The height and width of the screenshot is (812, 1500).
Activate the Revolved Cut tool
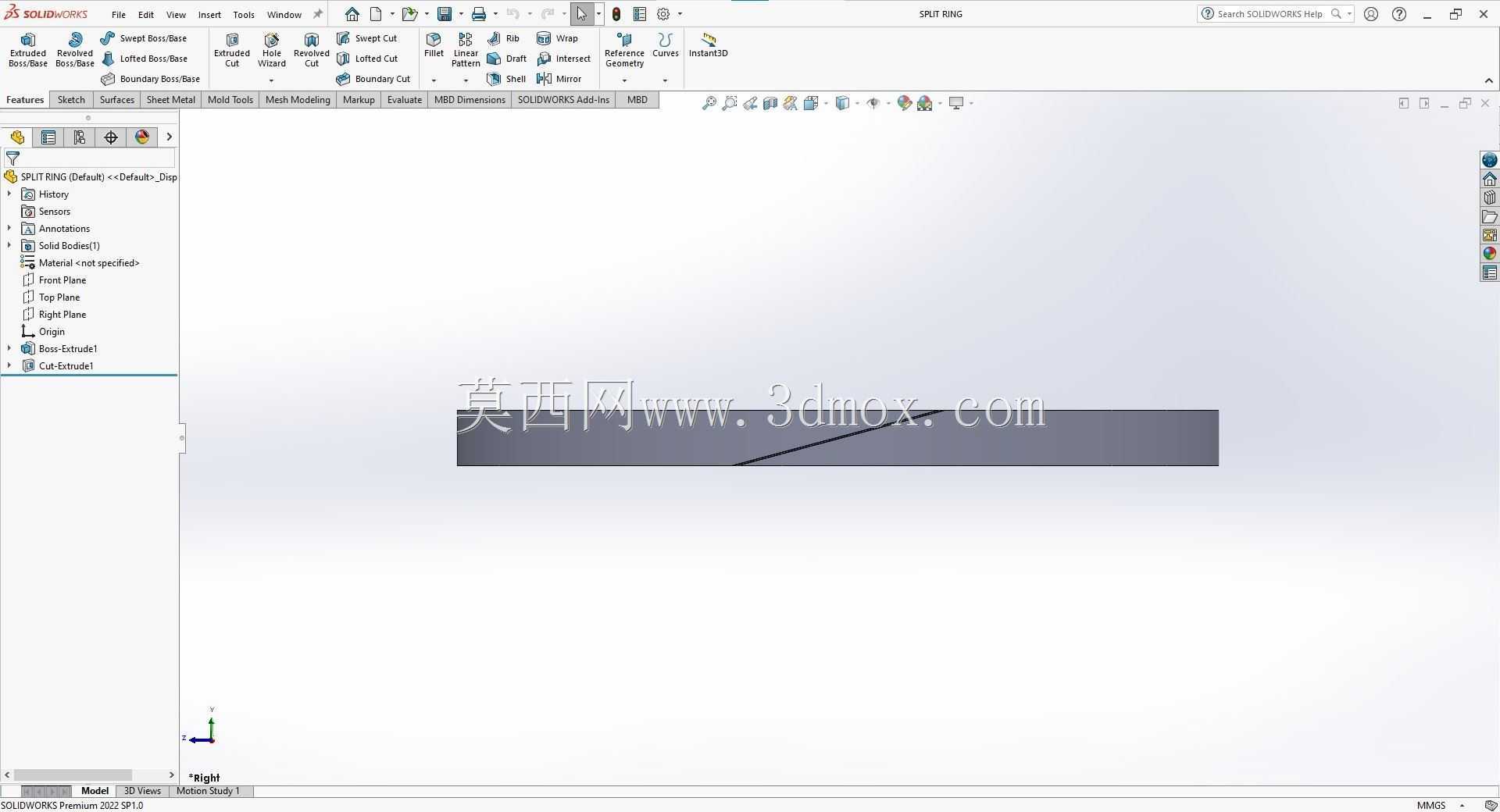coord(312,50)
